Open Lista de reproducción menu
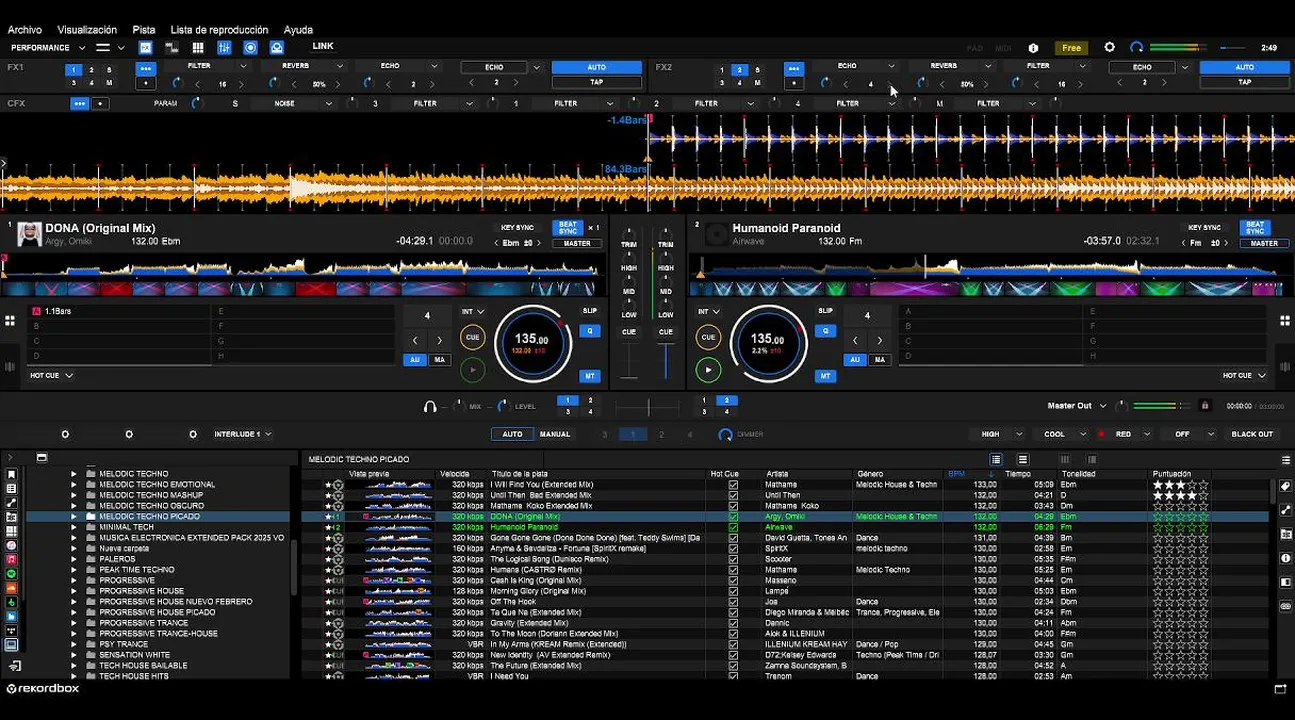The height and width of the screenshot is (720, 1295). pos(219,30)
